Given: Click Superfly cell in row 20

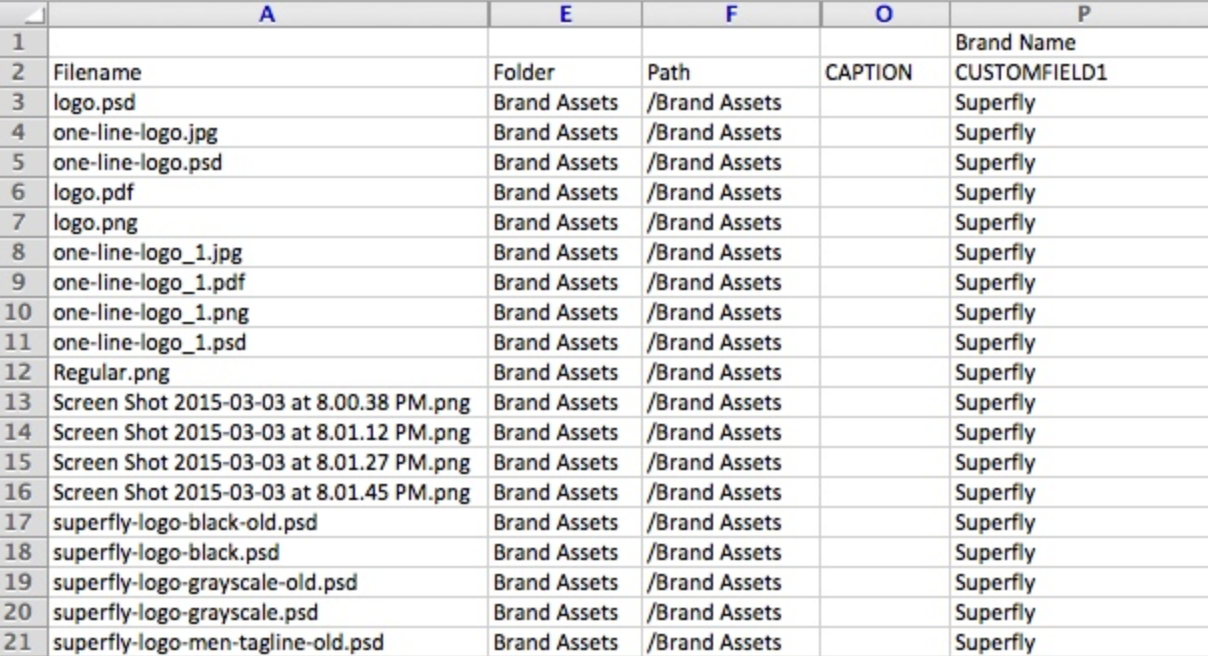Looking at the screenshot, I should coord(1079,612).
